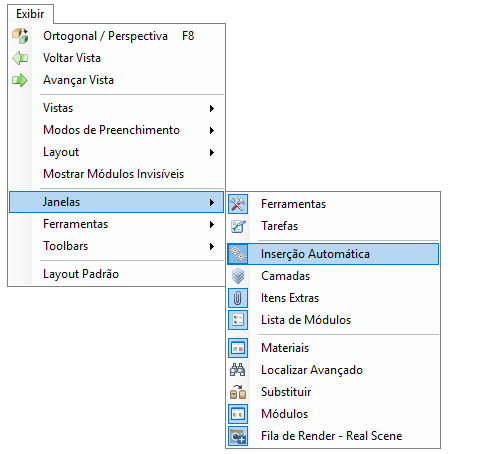491x454 pixels.
Task: Click the Localizar Avançado binoculars icon
Action: [x=238, y=370]
